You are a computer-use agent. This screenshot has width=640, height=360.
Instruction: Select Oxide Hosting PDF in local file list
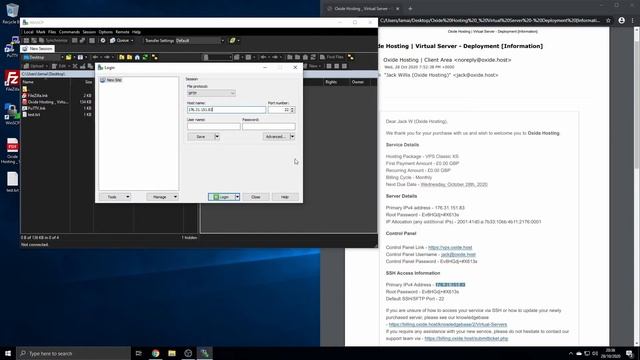coord(46,102)
